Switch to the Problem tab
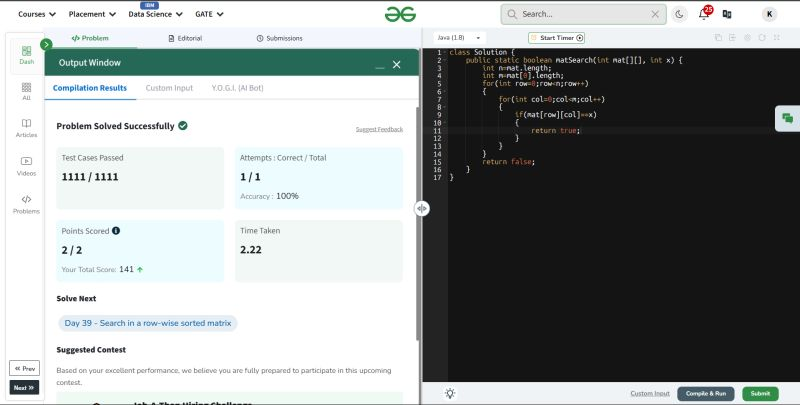800x405 pixels. coord(90,38)
